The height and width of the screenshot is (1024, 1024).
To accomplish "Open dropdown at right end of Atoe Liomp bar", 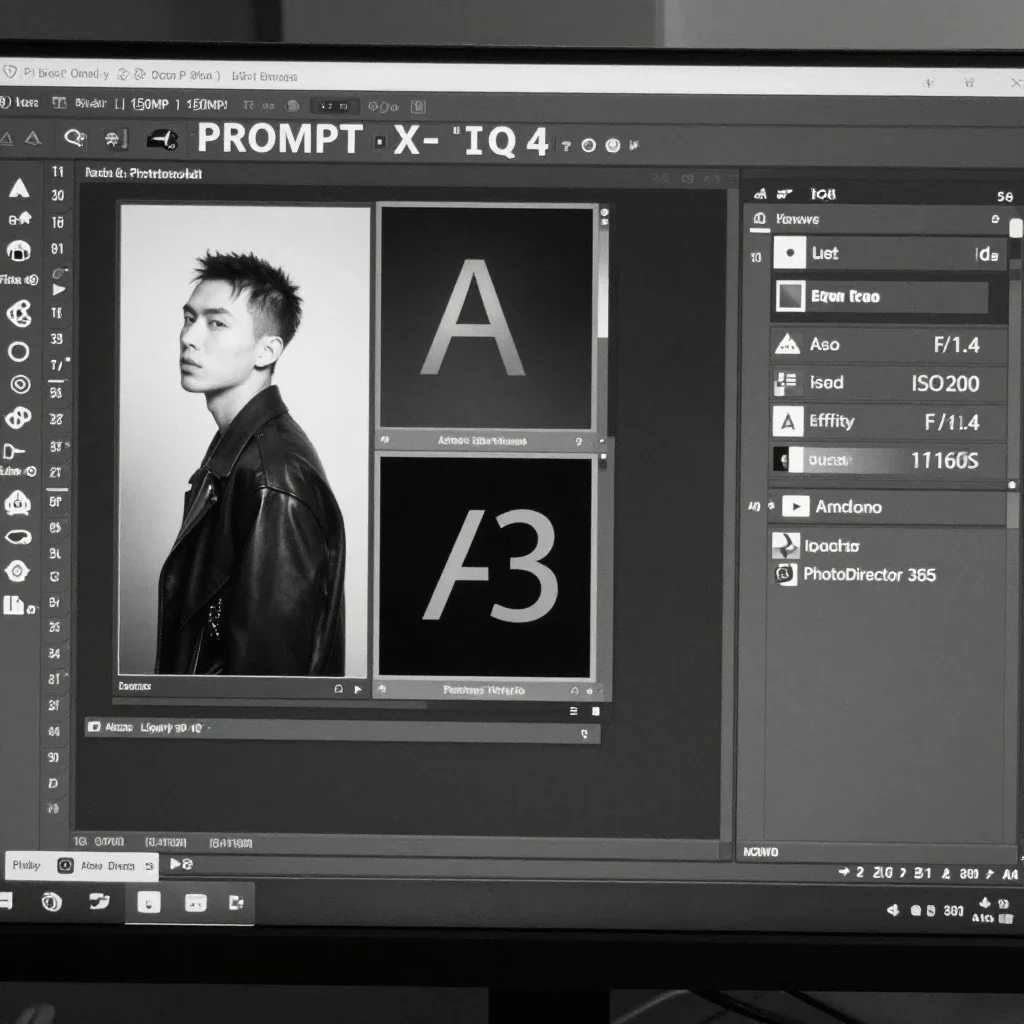I will coord(584,734).
